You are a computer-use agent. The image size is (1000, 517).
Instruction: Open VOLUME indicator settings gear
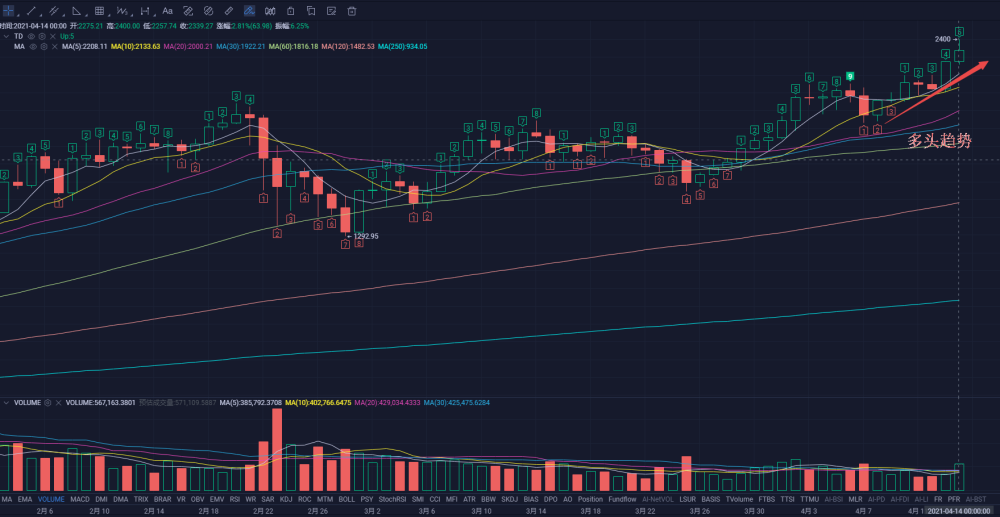tap(47, 403)
